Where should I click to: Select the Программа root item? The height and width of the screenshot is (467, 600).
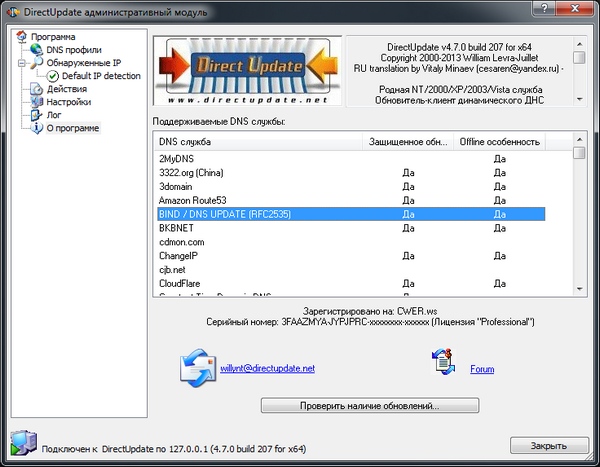[53, 37]
